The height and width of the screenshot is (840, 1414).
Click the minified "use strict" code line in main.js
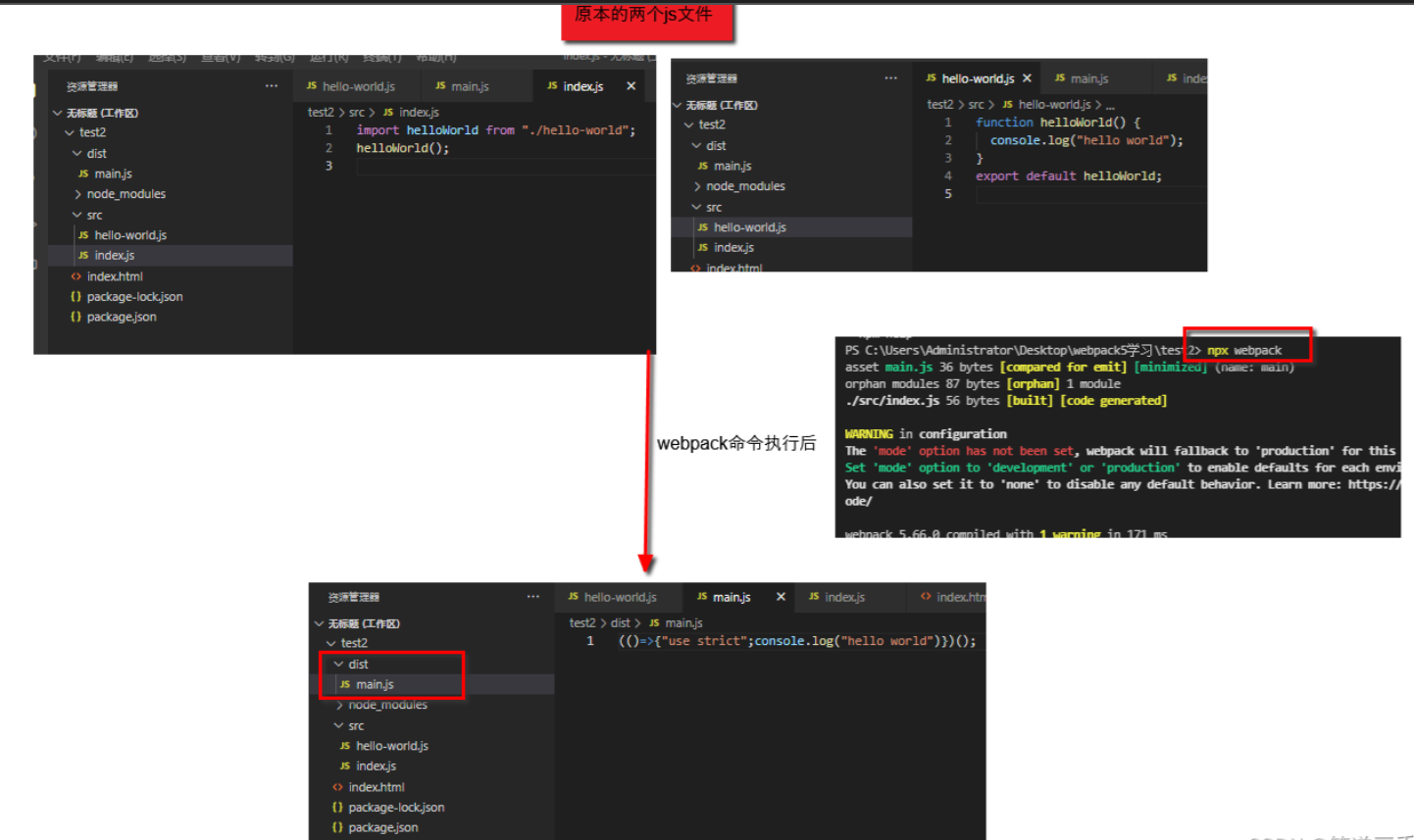coord(797,641)
